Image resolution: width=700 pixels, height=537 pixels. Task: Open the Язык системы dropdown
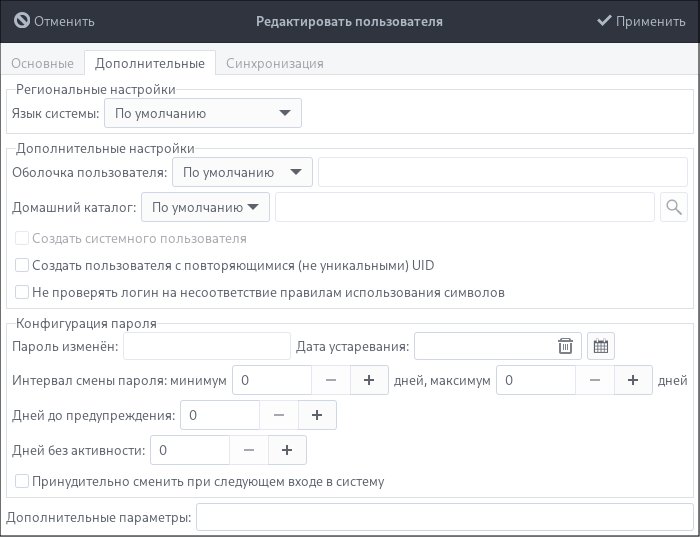tap(203, 113)
